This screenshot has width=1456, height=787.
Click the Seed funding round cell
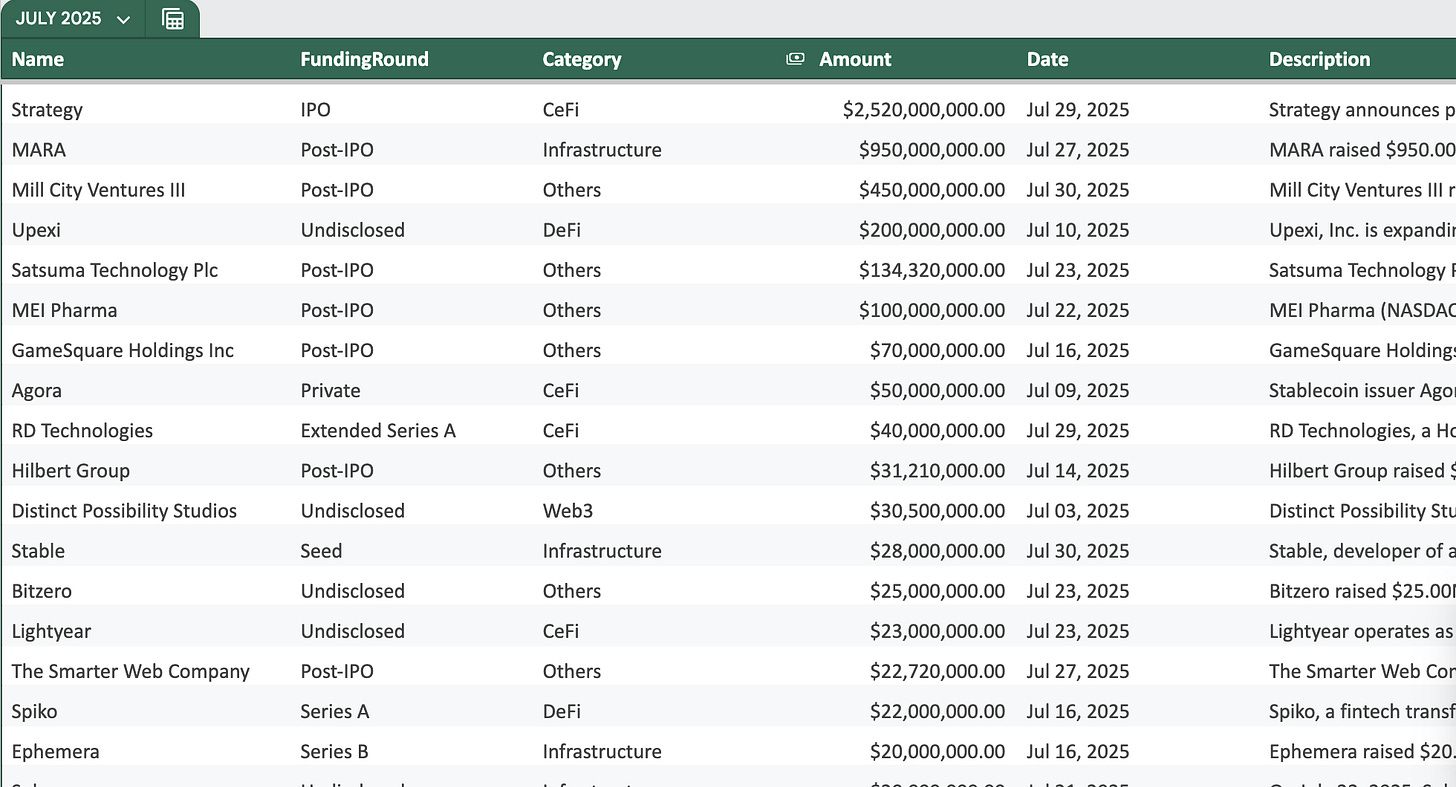click(x=321, y=550)
